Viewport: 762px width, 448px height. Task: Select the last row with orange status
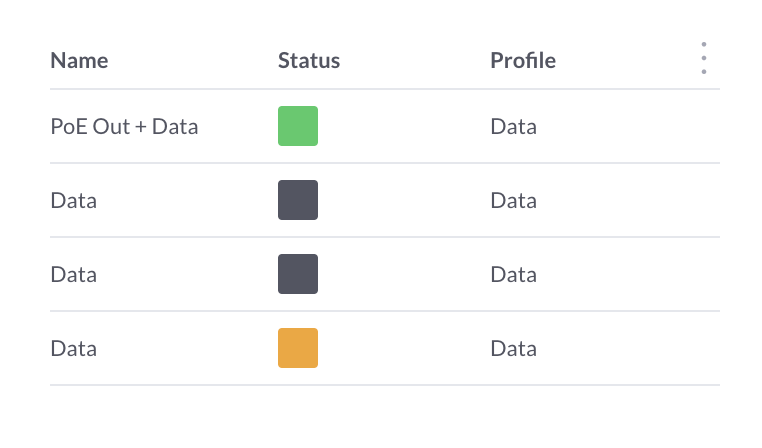click(x=400, y=349)
